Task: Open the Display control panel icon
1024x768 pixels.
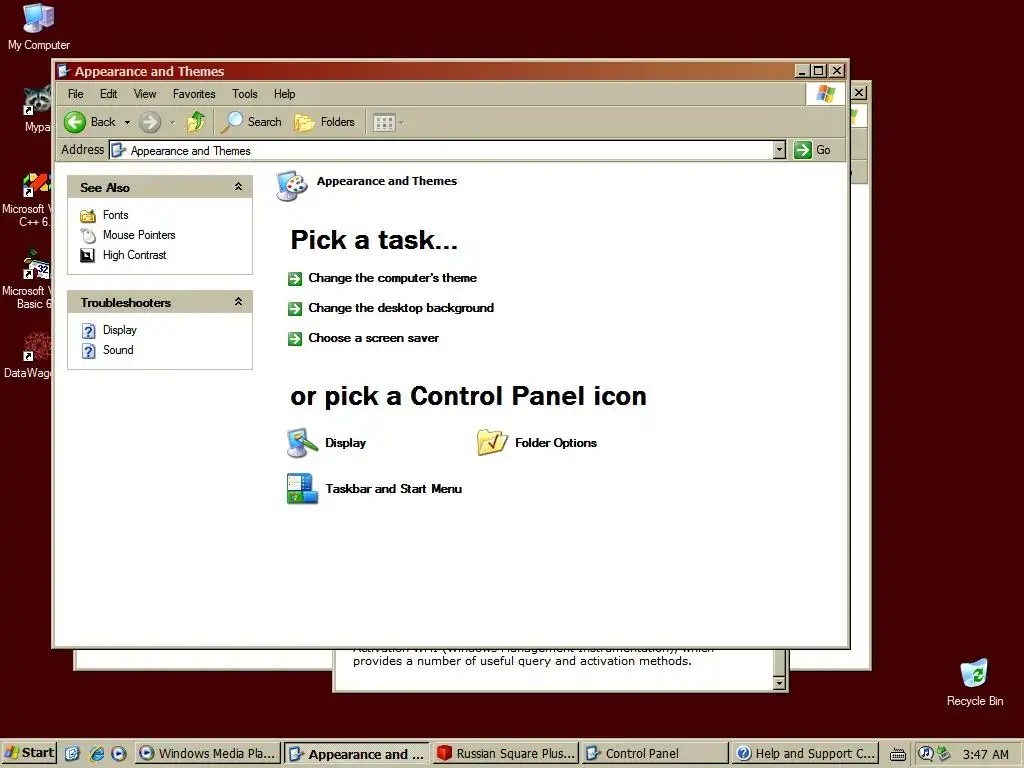Action: 302,443
